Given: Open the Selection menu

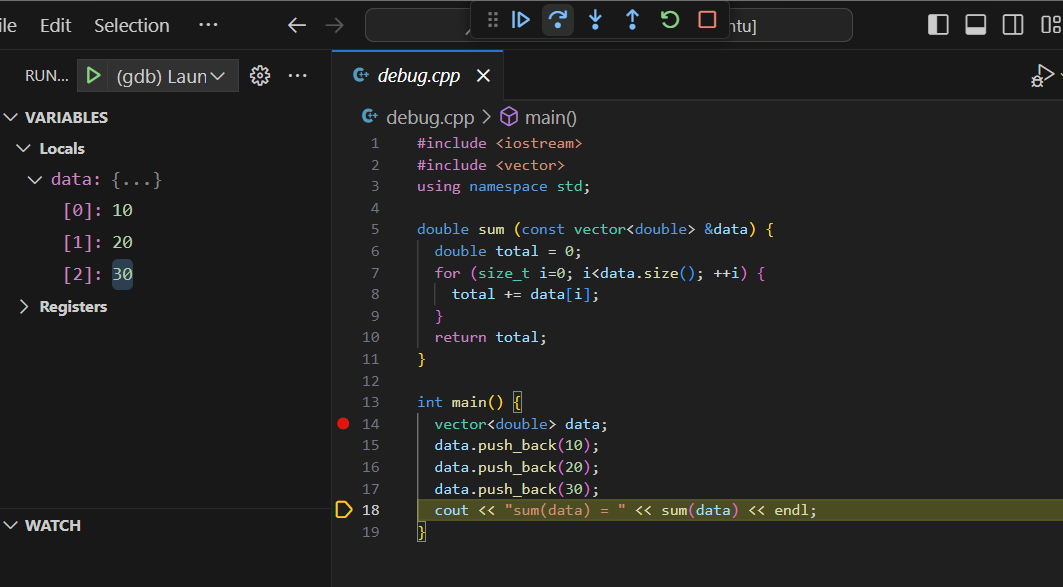Looking at the screenshot, I should (131, 25).
